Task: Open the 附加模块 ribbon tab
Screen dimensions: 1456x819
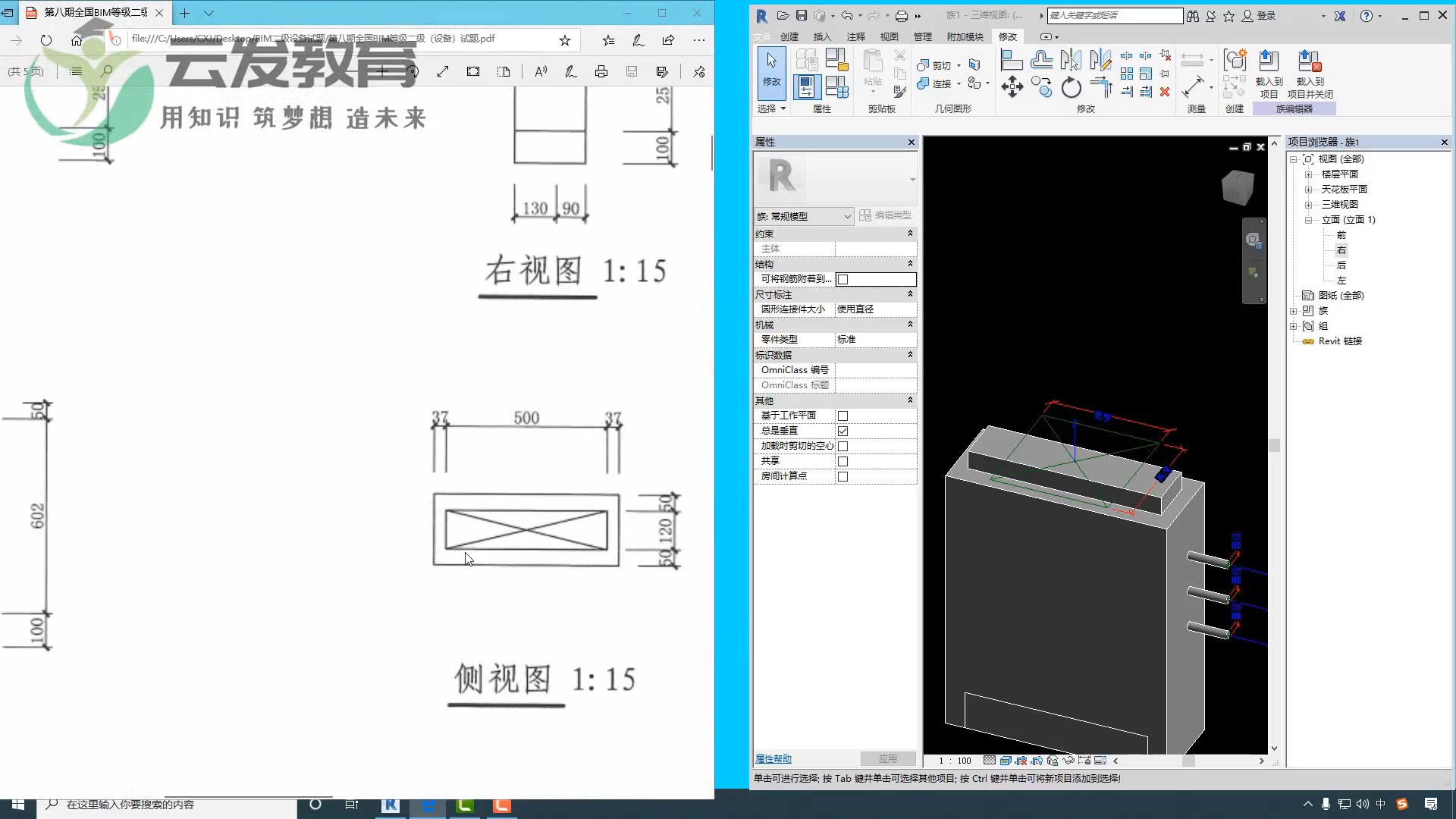Action: (x=965, y=36)
